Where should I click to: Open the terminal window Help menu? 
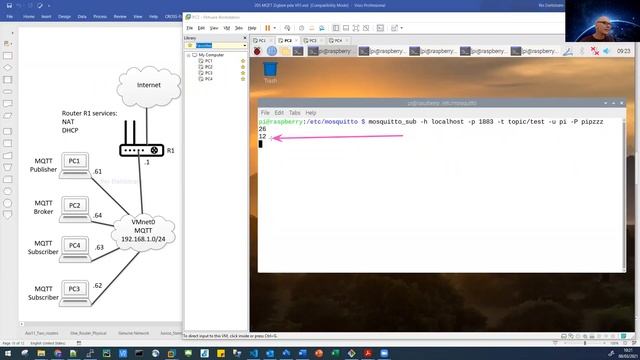(311, 113)
